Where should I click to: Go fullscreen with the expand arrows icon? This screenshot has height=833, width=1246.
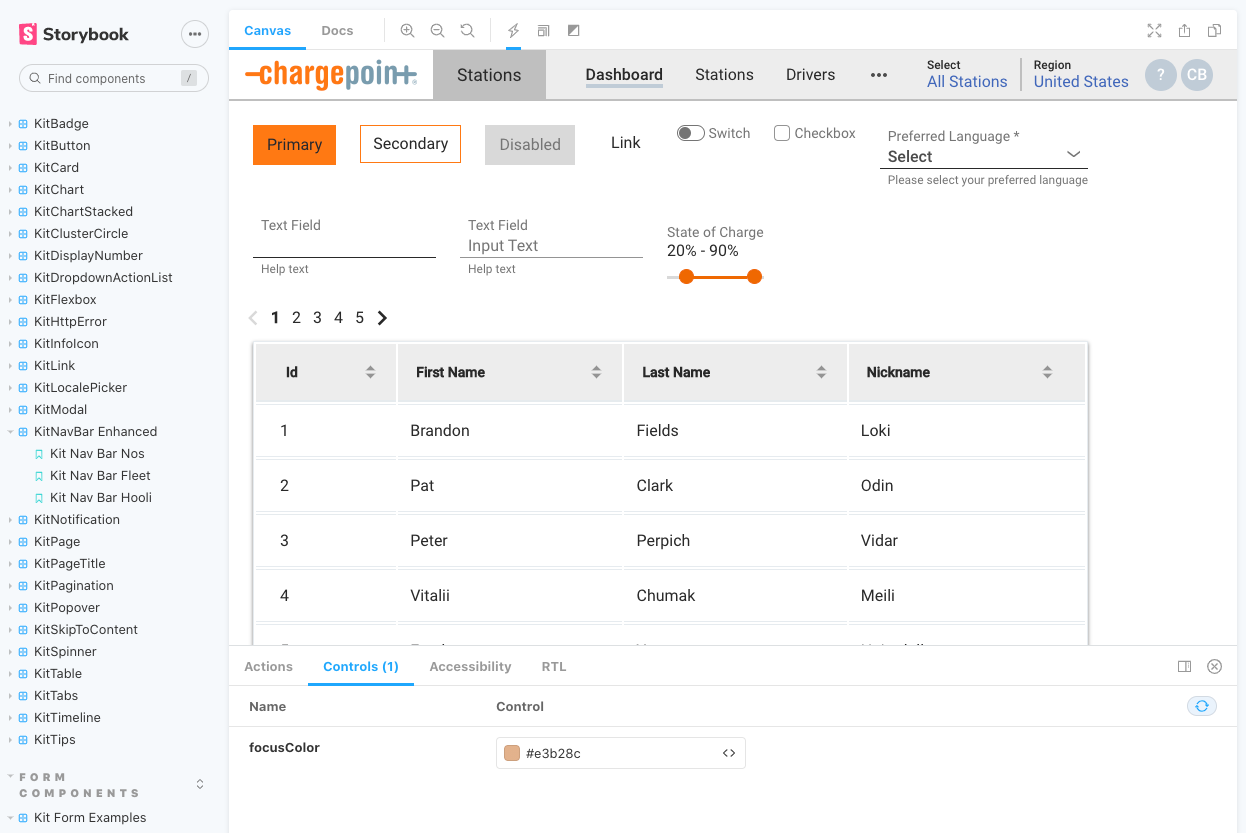1154,31
